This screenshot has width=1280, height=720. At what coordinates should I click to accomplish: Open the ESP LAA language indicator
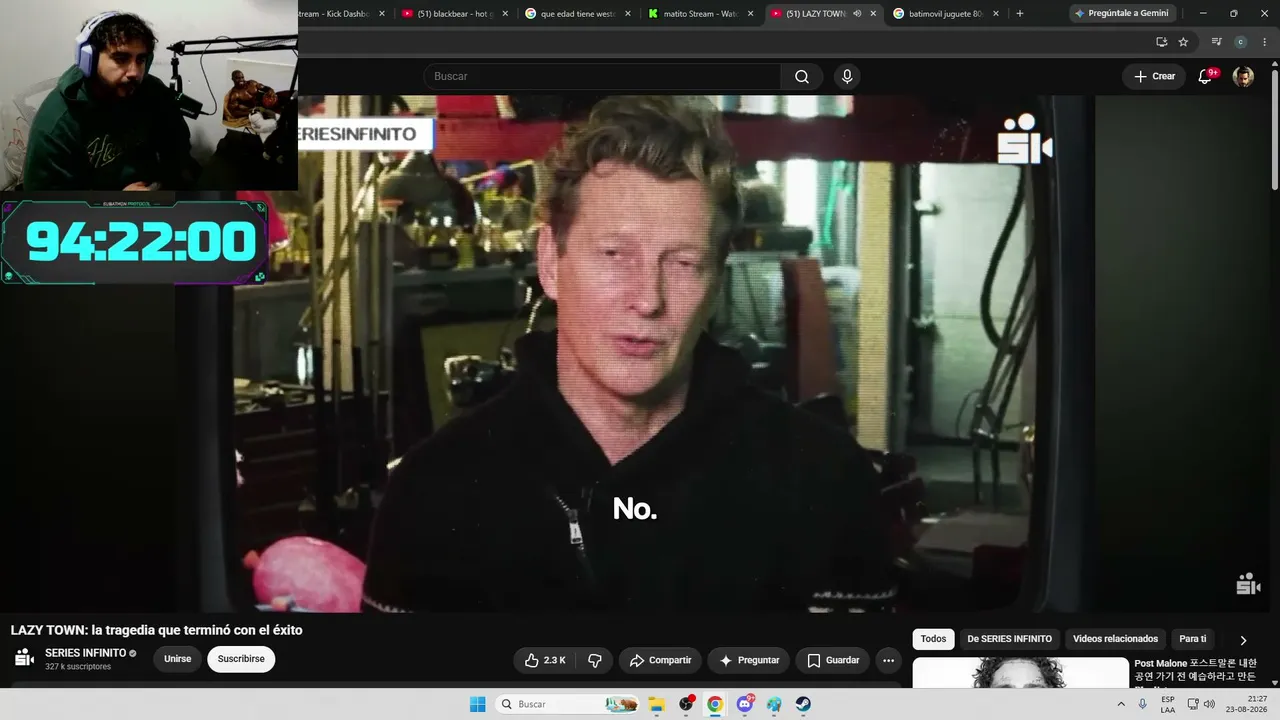[x=1168, y=704]
